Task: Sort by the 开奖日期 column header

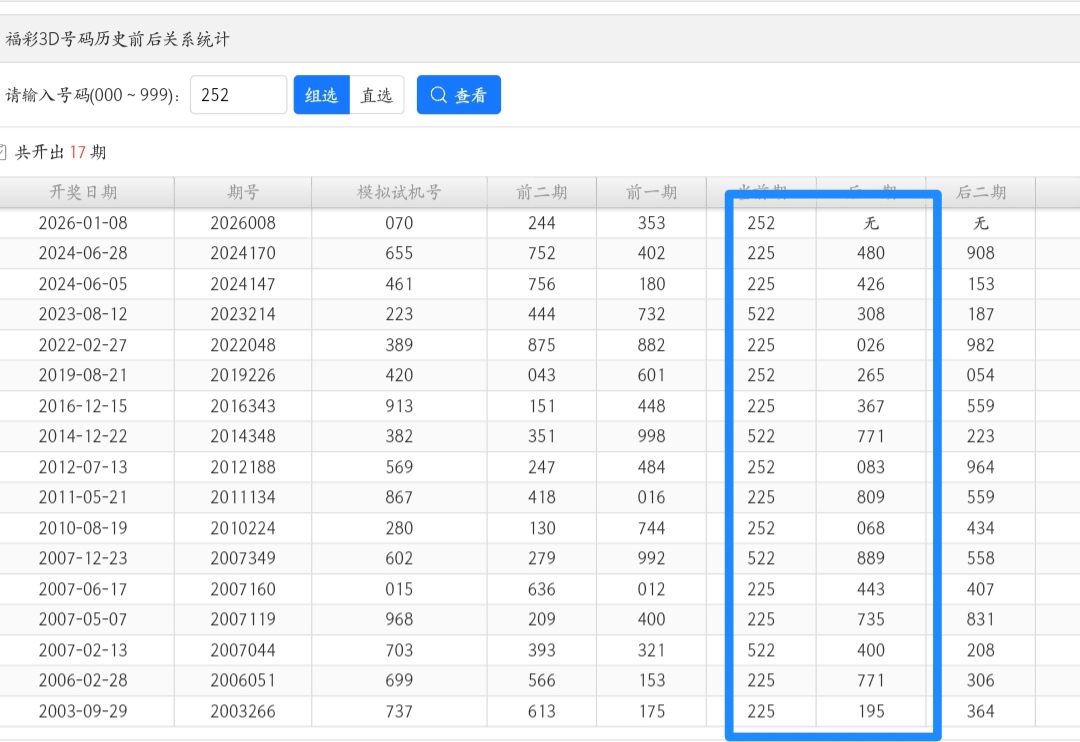Action: tap(83, 192)
